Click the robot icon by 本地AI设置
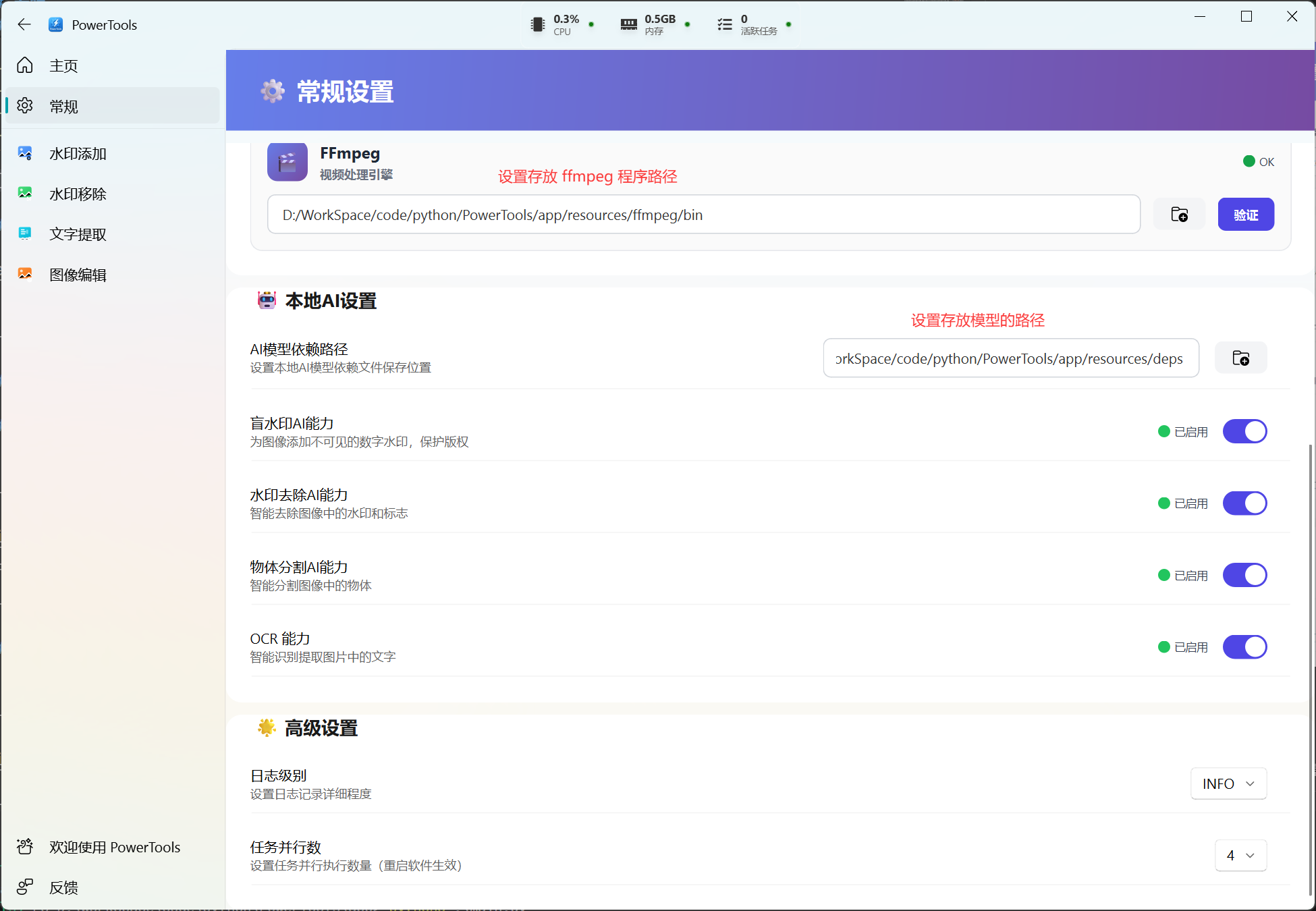Screen dimensions: 1316x911 click(267, 300)
